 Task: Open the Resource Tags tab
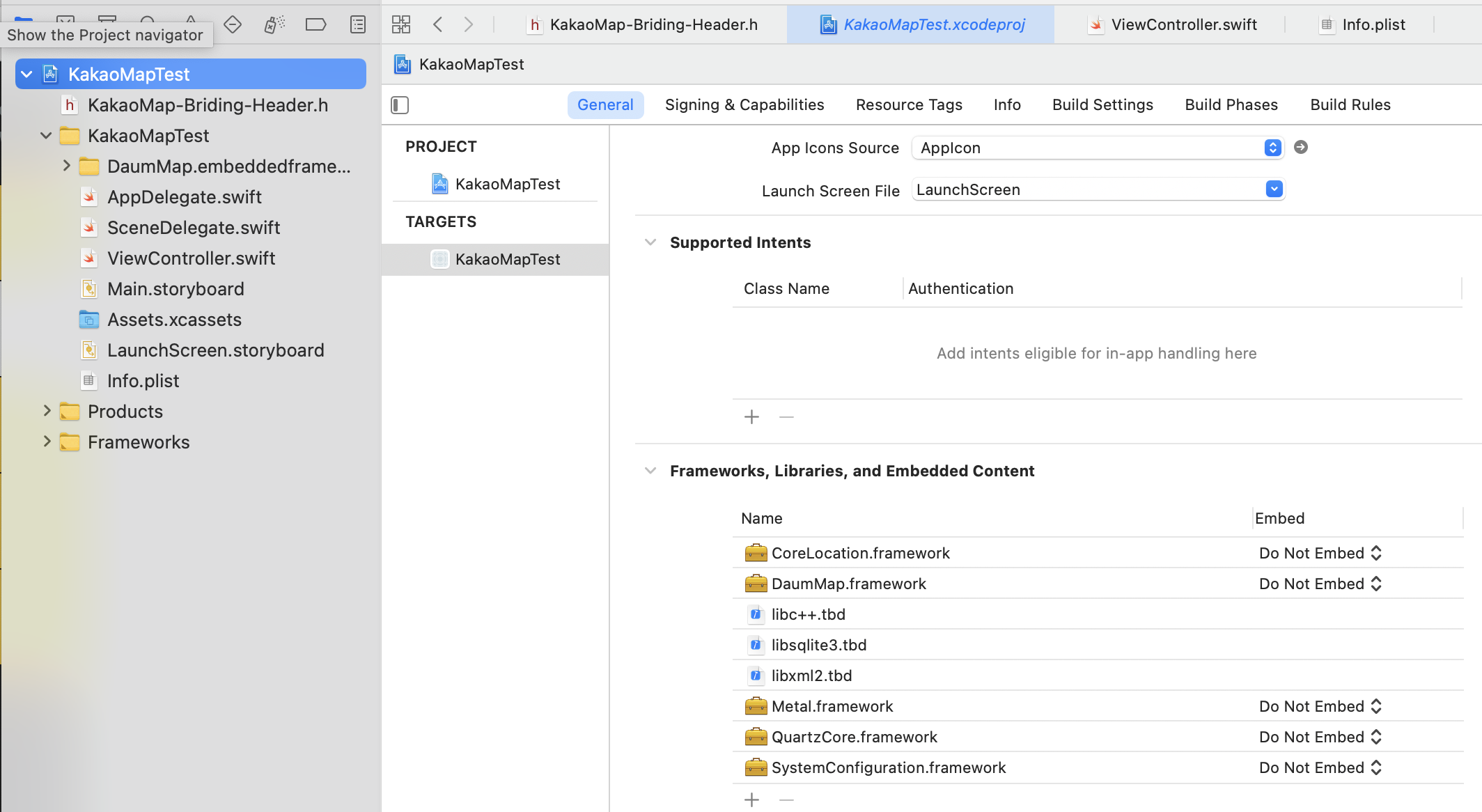pos(909,105)
